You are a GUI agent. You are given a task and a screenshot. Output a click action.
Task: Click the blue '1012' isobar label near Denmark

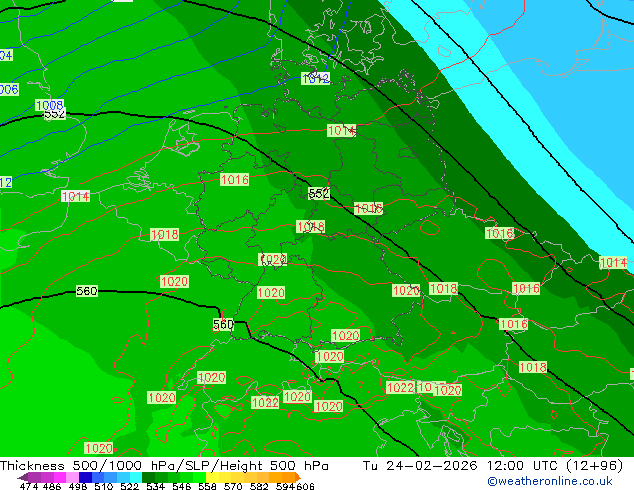click(x=315, y=78)
